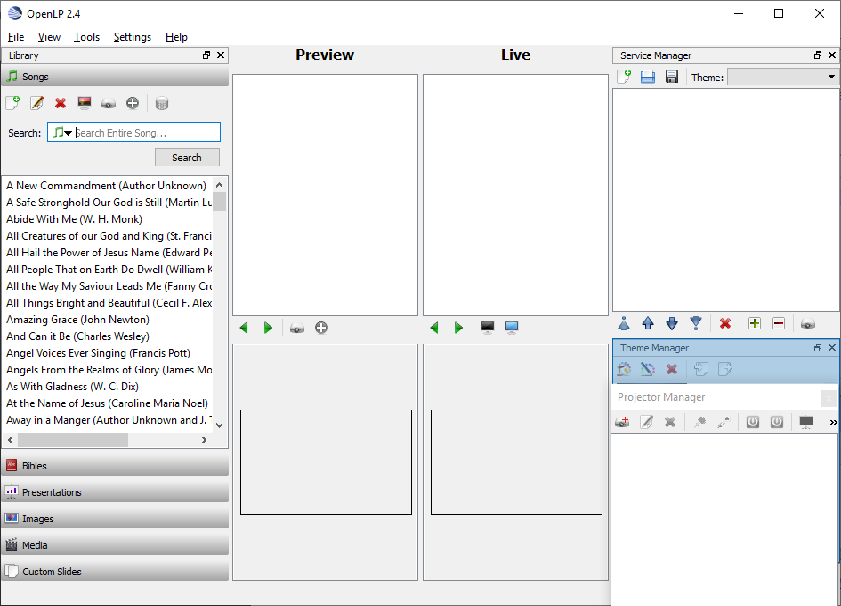Open a service with the blue folder icon
Viewport: 841px width, 606px height.
coord(648,77)
